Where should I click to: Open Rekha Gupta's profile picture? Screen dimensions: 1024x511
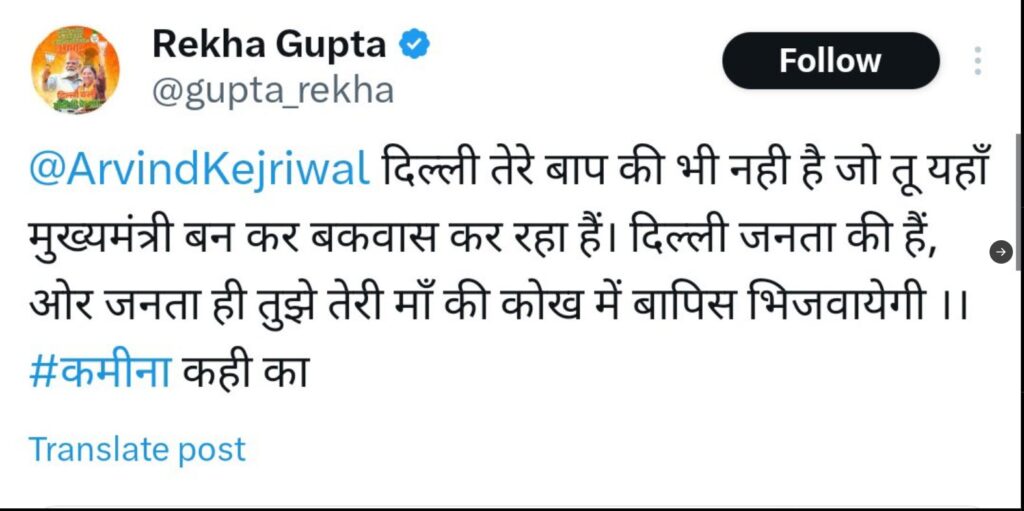pyautogui.click(x=75, y=70)
